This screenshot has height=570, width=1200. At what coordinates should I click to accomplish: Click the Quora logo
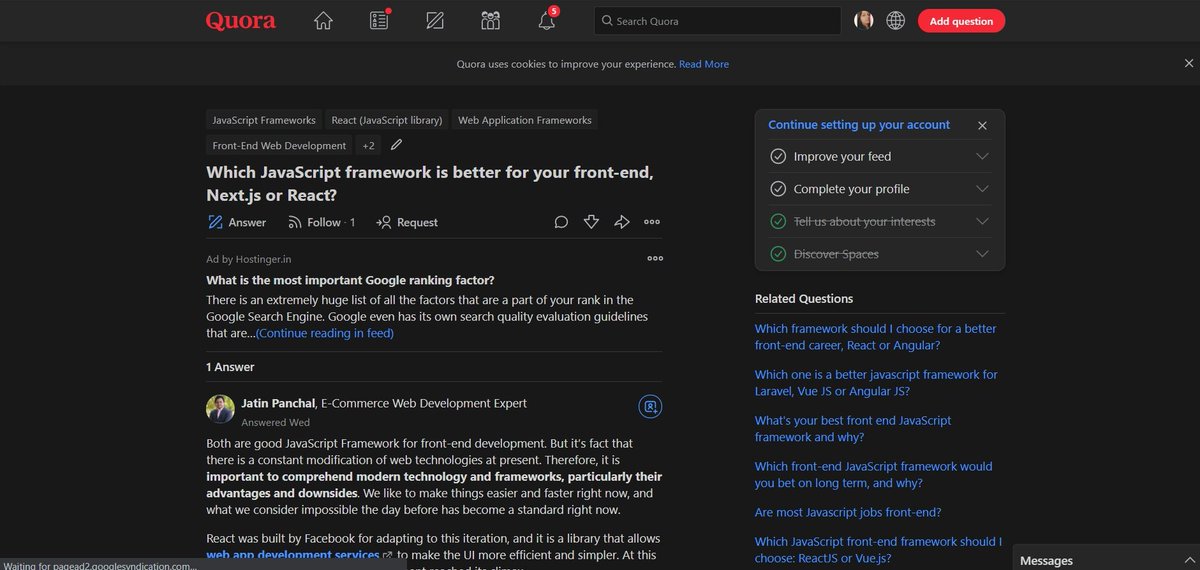tap(241, 21)
